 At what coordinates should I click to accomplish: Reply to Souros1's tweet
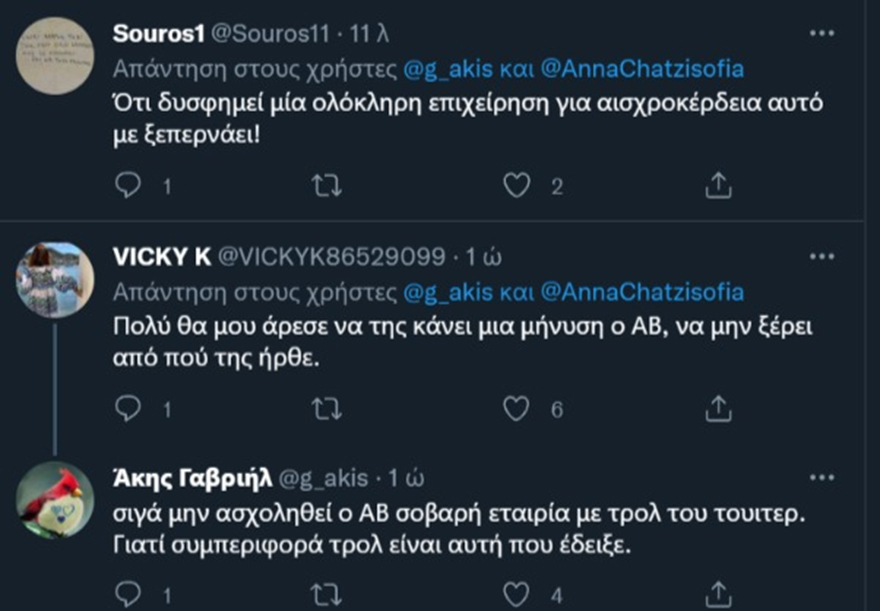[128, 185]
